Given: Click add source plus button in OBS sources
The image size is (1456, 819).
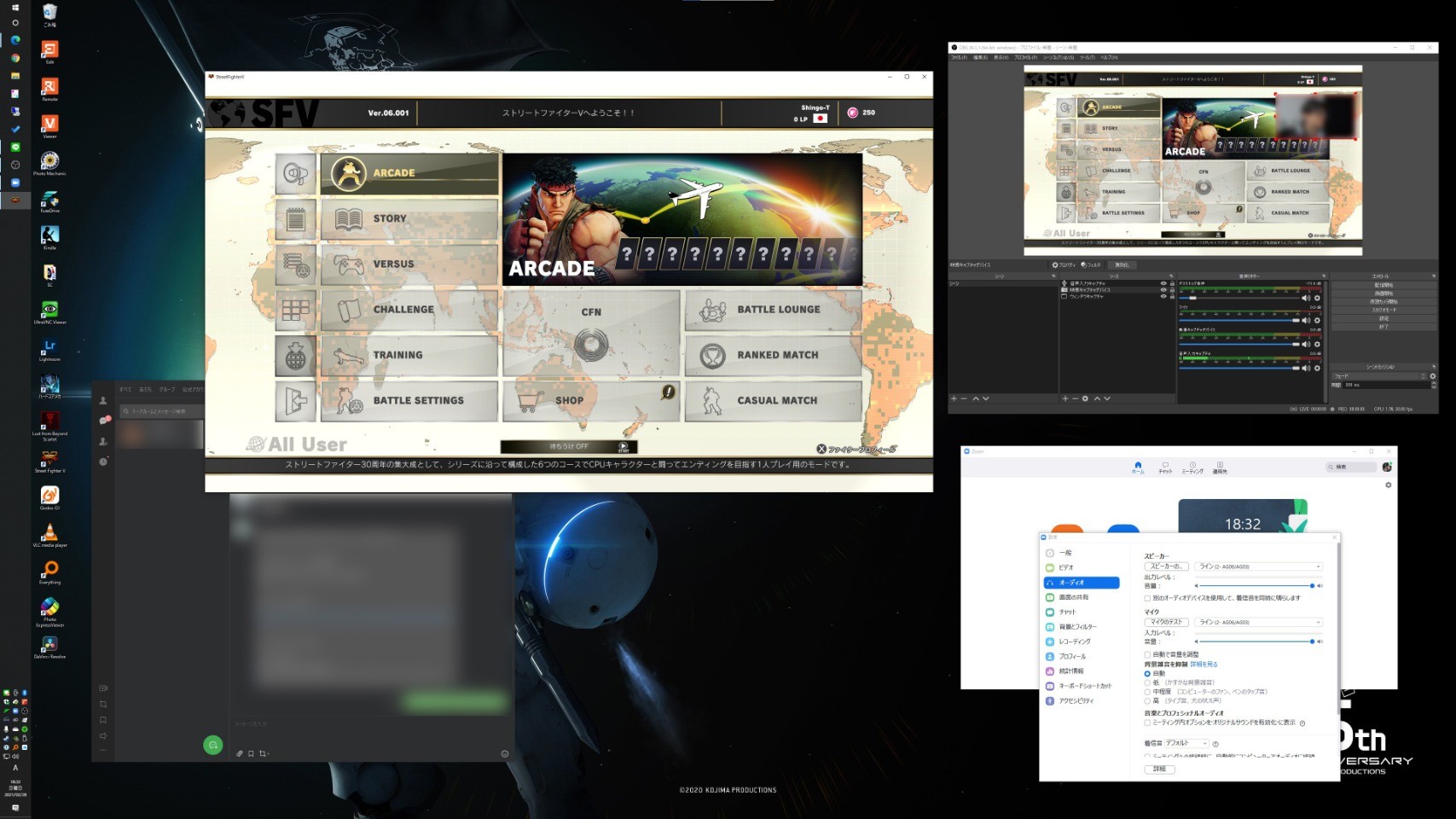Looking at the screenshot, I should coord(1065,398).
